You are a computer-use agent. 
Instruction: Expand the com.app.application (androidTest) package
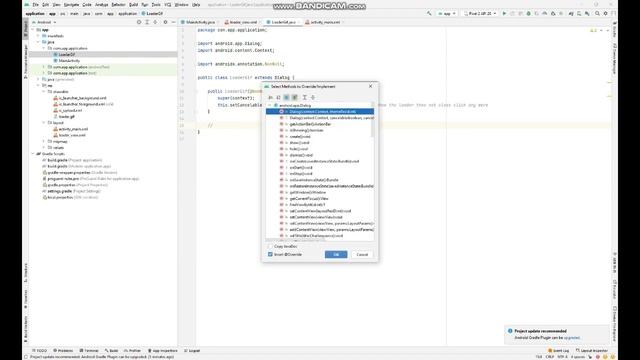(44, 67)
